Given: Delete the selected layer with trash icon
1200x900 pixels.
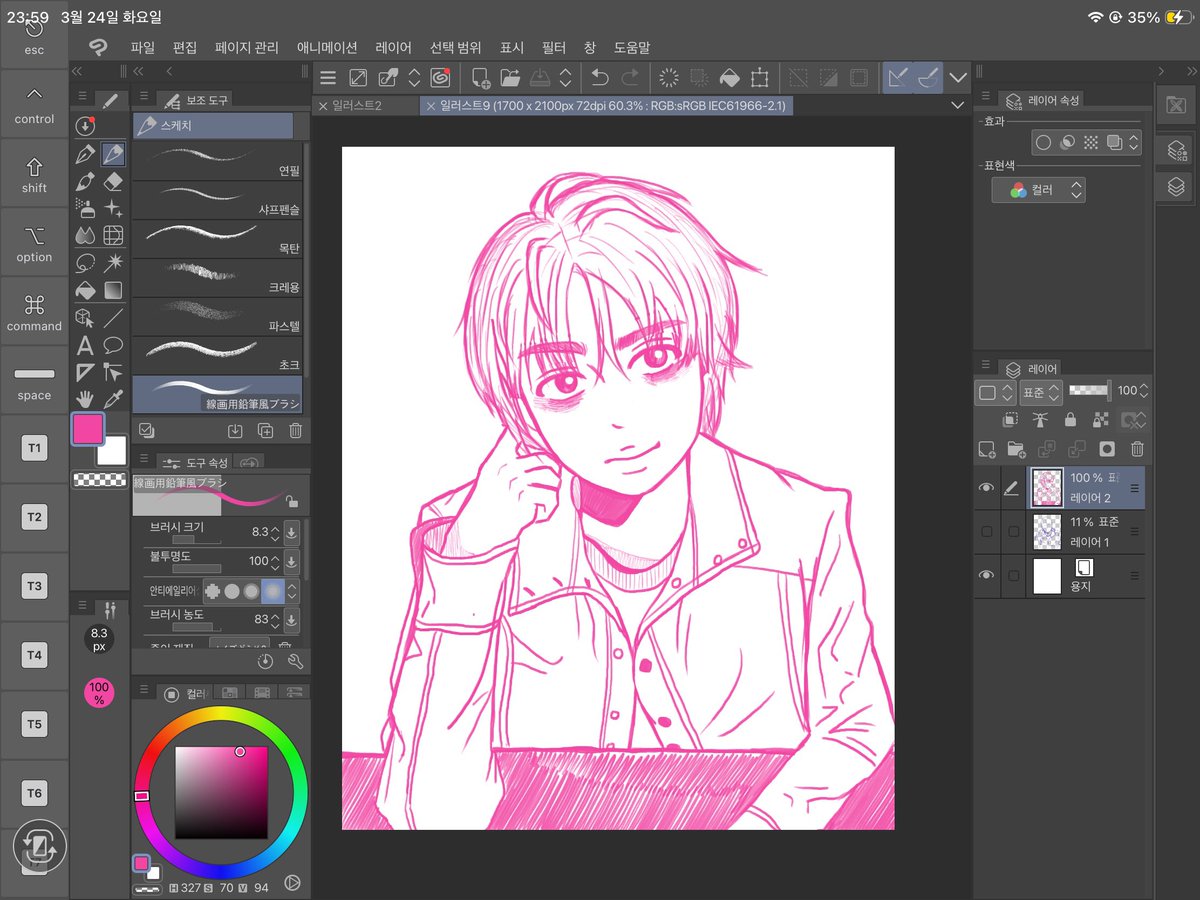Looking at the screenshot, I should 1137,450.
